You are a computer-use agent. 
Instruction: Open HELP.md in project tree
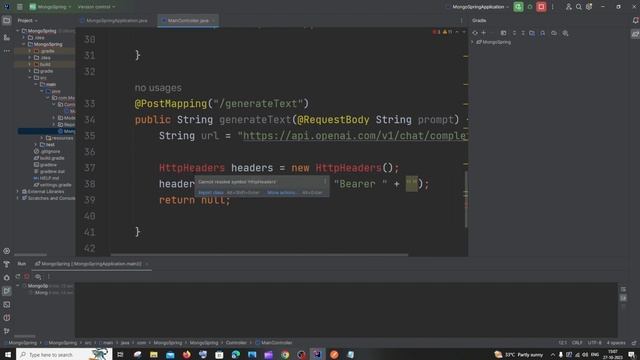(47, 178)
